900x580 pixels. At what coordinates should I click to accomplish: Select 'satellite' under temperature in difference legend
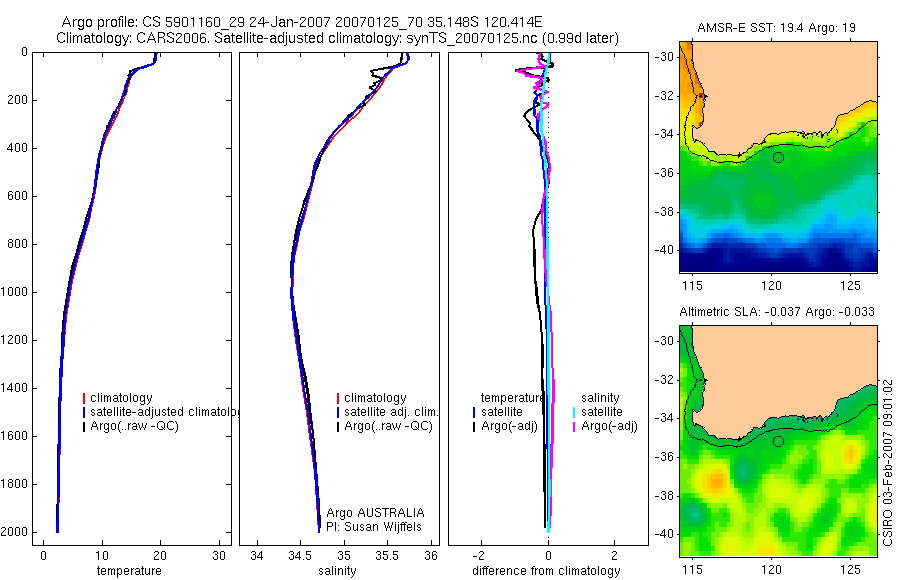point(502,412)
